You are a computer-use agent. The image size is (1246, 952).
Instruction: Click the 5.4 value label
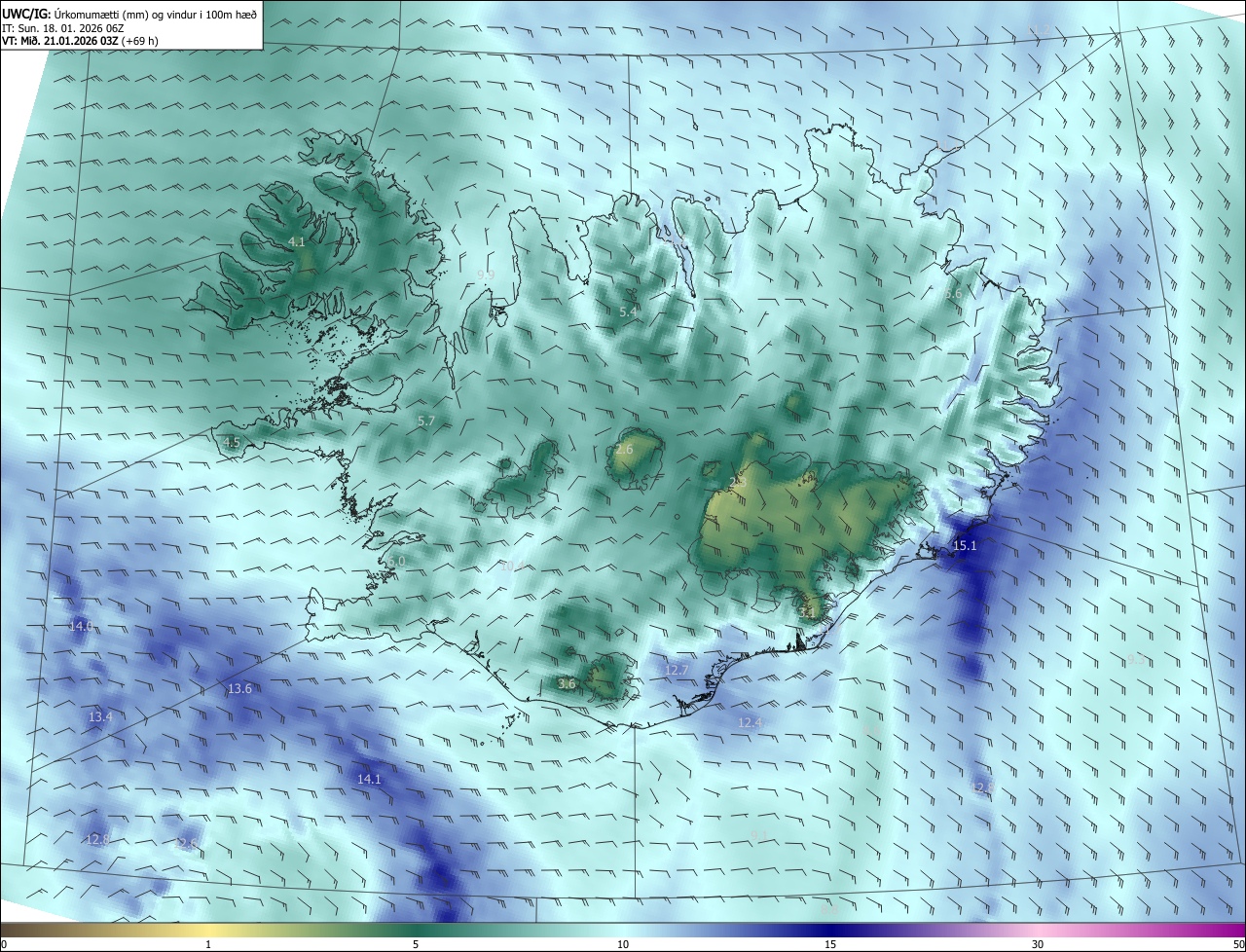point(628,311)
